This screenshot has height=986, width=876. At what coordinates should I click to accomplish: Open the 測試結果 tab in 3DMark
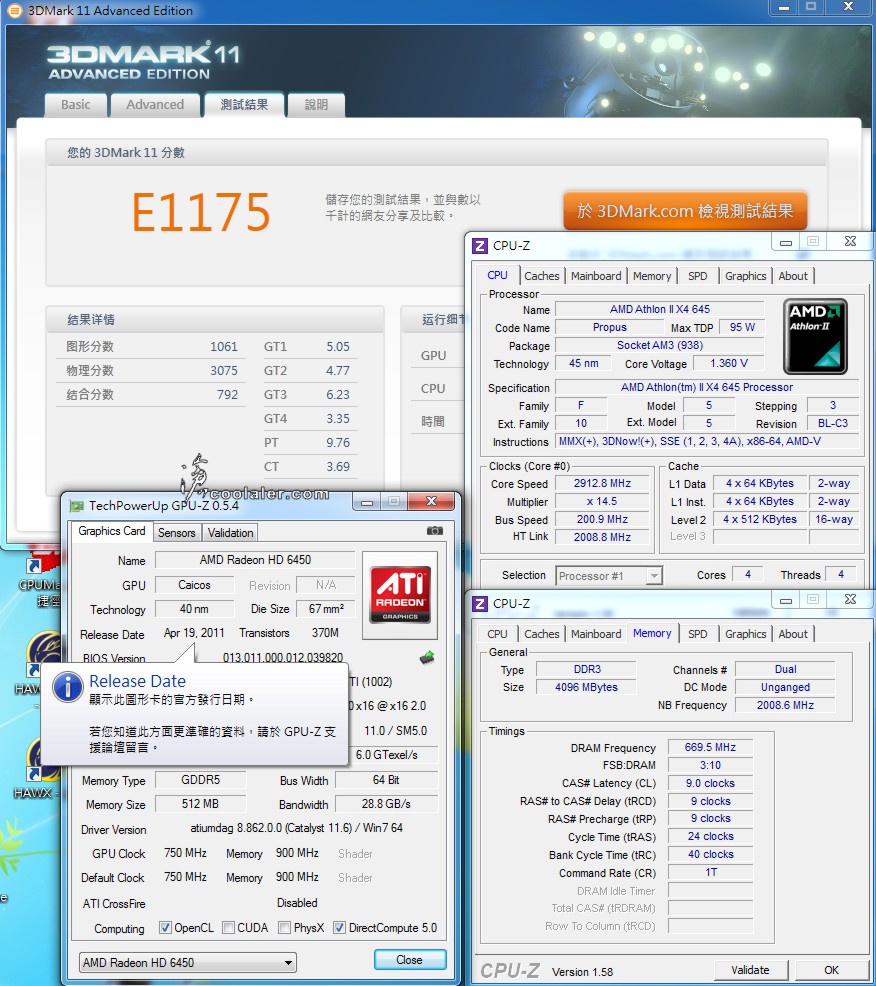(244, 105)
